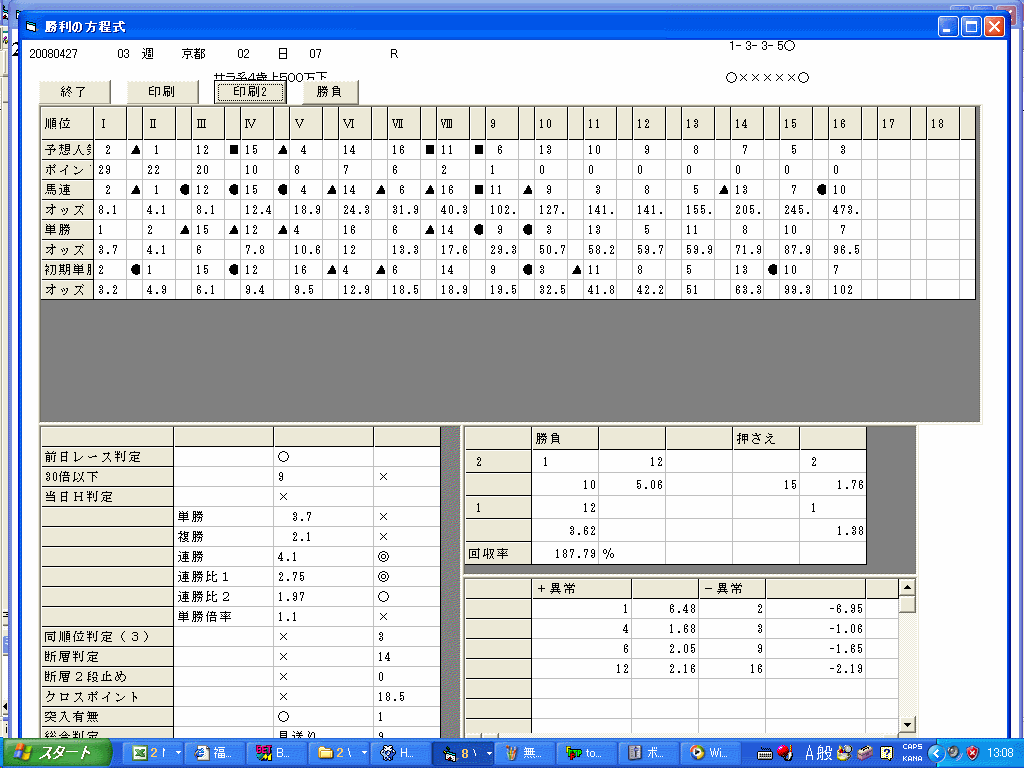Click the 7.8 win odds cell

[258, 250]
